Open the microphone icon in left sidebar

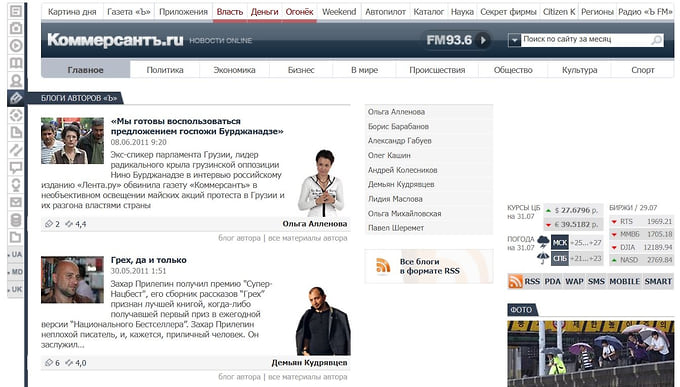16,185
